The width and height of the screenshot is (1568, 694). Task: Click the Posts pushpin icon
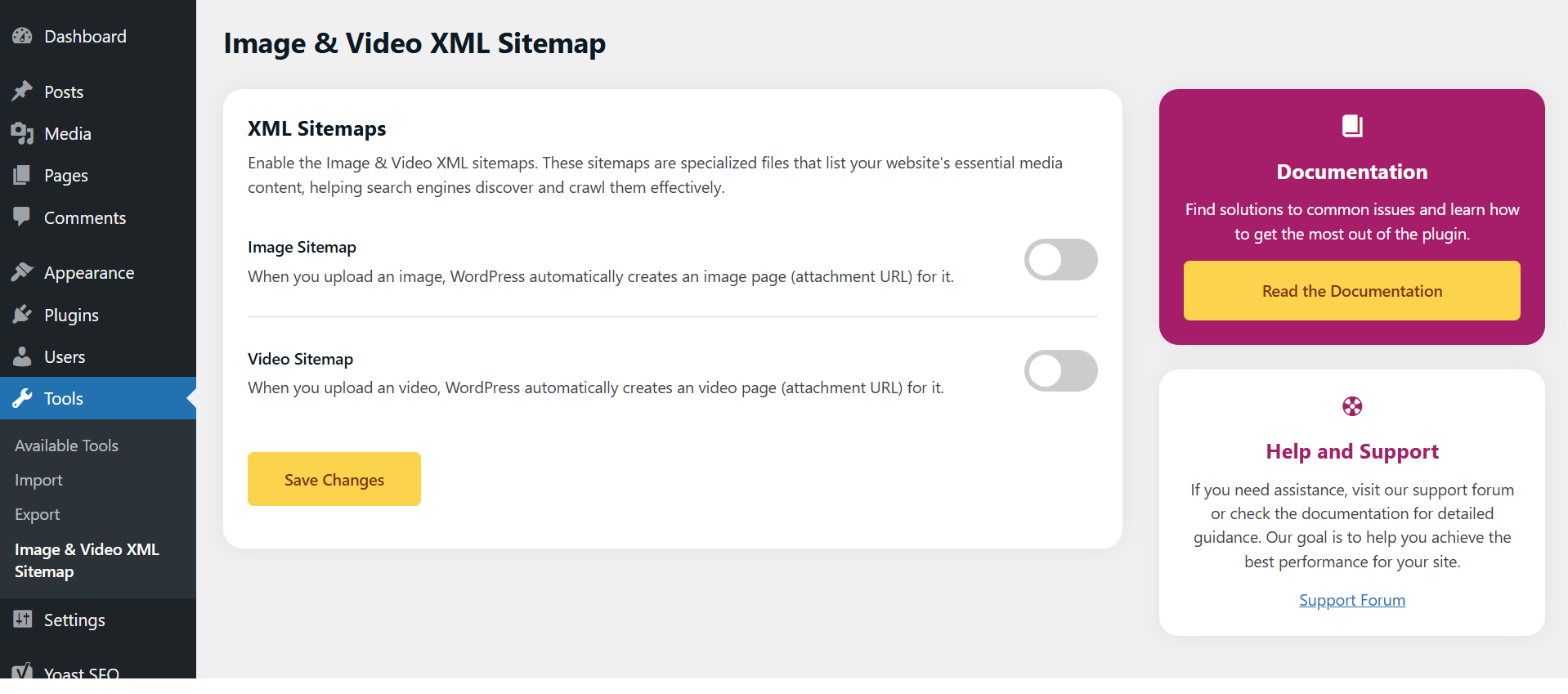pyautogui.click(x=22, y=91)
